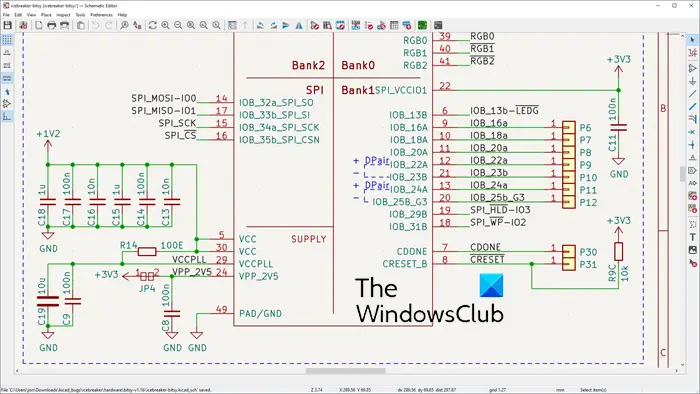This screenshot has width=700, height=394.
Task: Select the Add Net Label tool
Action: coord(692,158)
